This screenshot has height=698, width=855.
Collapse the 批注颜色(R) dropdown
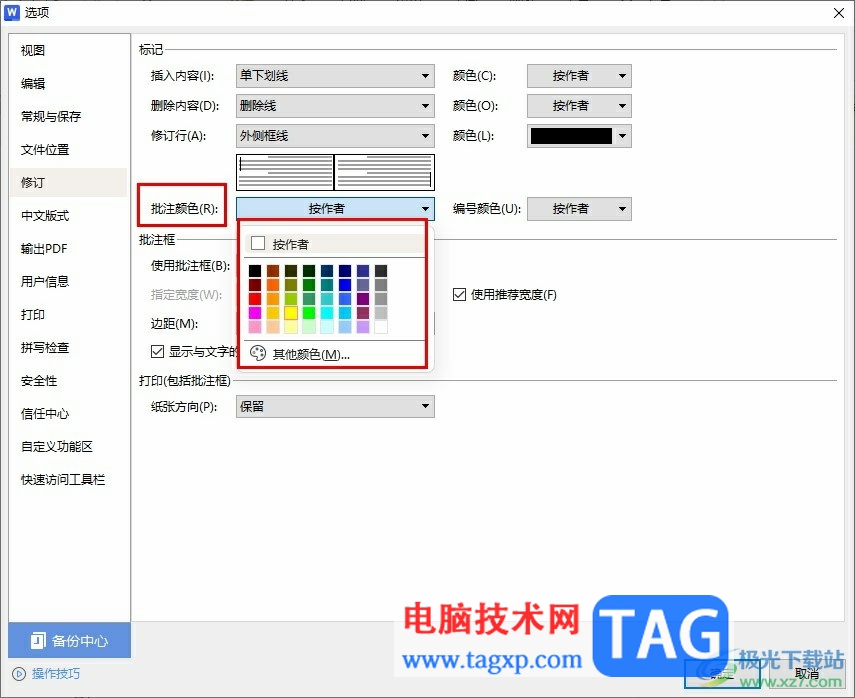coord(335,208)
